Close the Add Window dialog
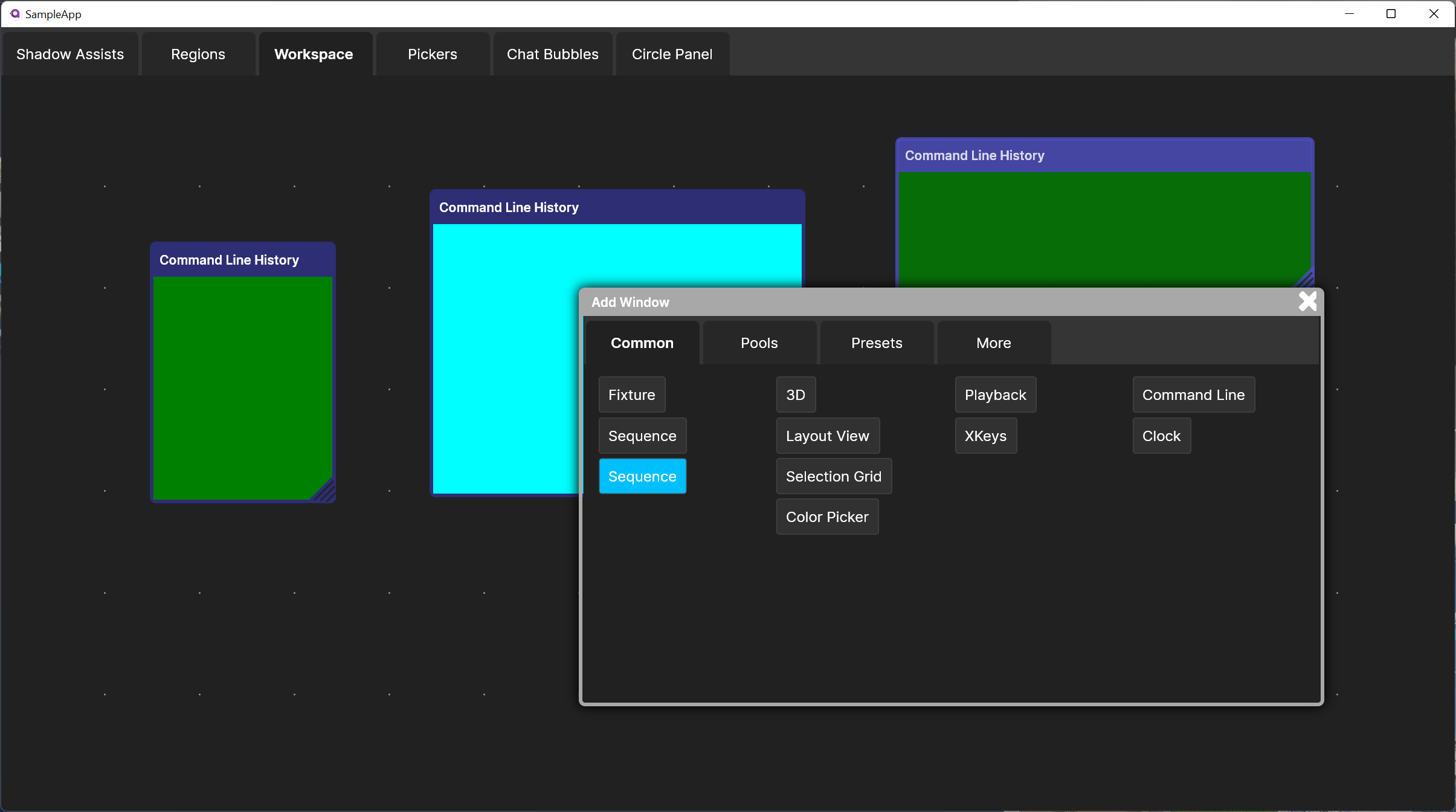 coord(1307,301)
